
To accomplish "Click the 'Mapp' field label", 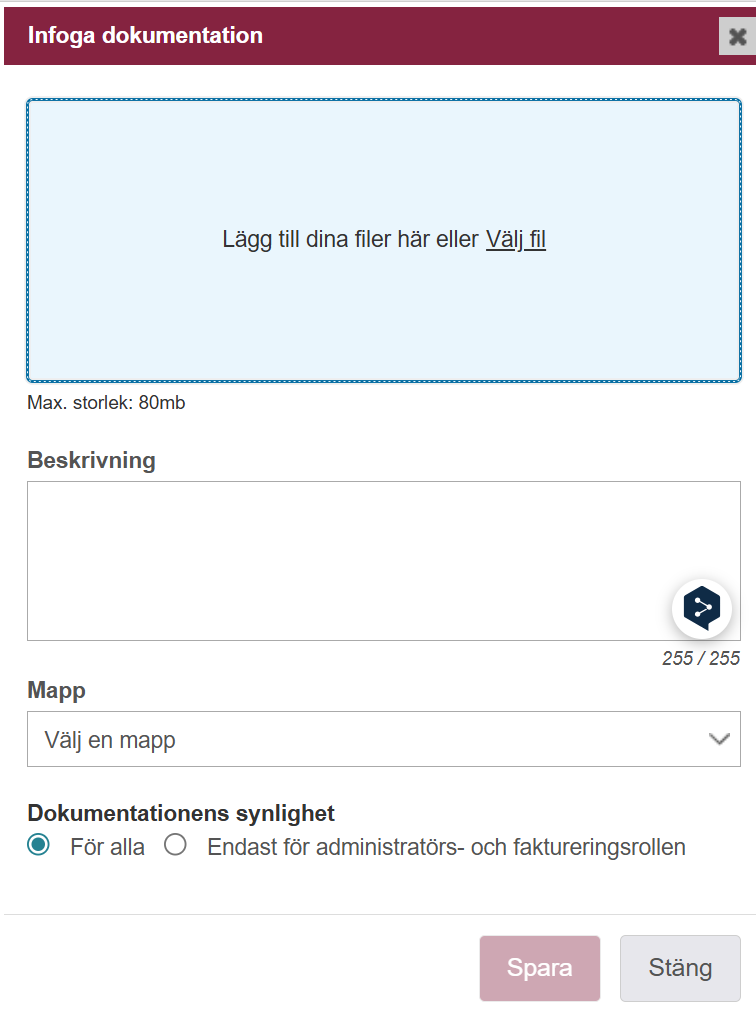I will coord(57,691).
